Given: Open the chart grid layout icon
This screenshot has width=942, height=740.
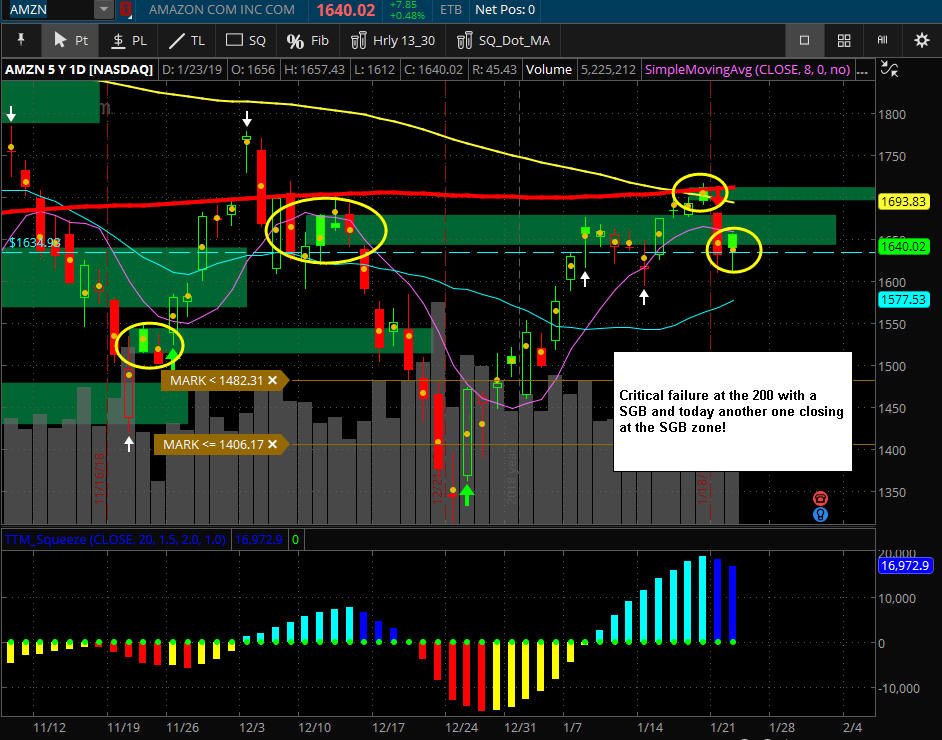Looking at the screenshot, I should 844,40.
